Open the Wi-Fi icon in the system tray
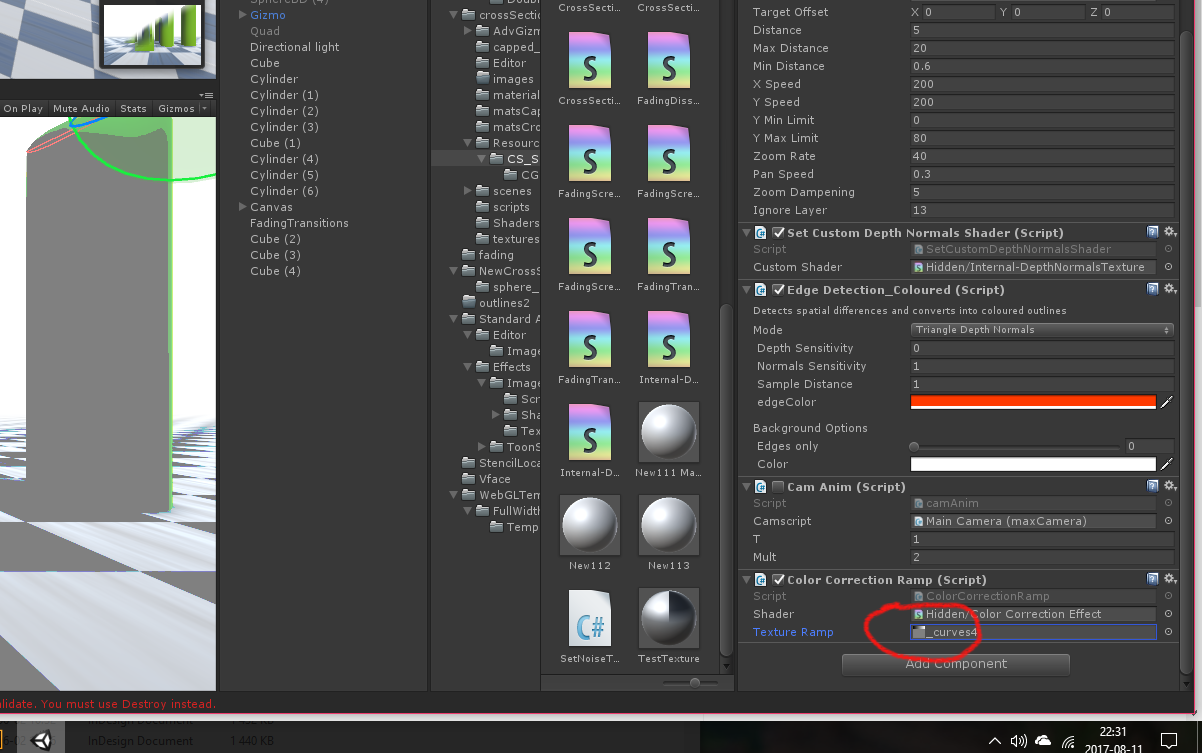 (x=1066, y=741)
